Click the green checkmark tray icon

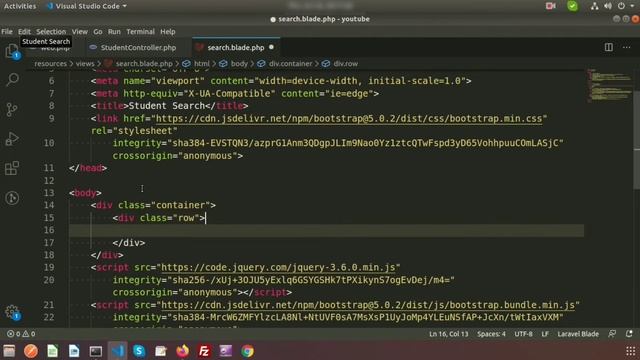(572, 6)
